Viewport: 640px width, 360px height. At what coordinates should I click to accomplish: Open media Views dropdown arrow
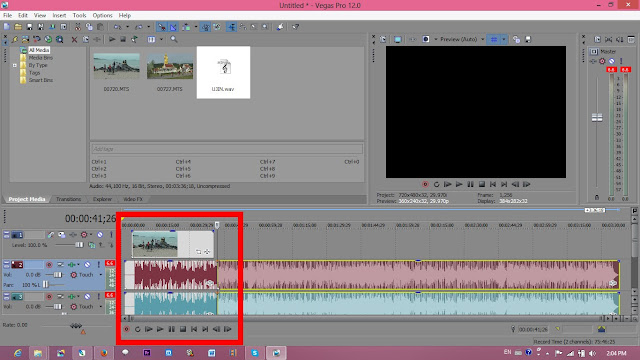[161, 40]
